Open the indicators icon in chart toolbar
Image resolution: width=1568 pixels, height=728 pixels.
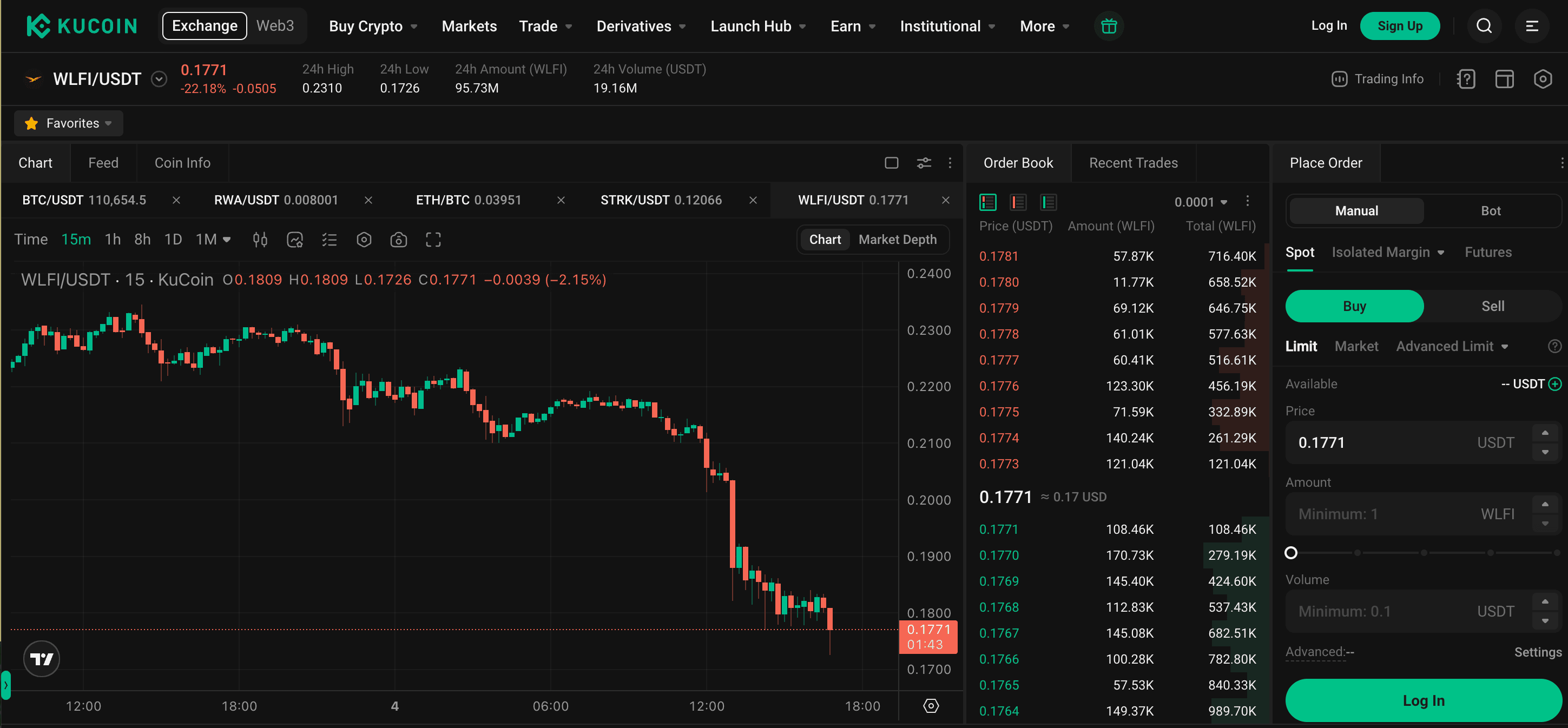click(294, 240)
